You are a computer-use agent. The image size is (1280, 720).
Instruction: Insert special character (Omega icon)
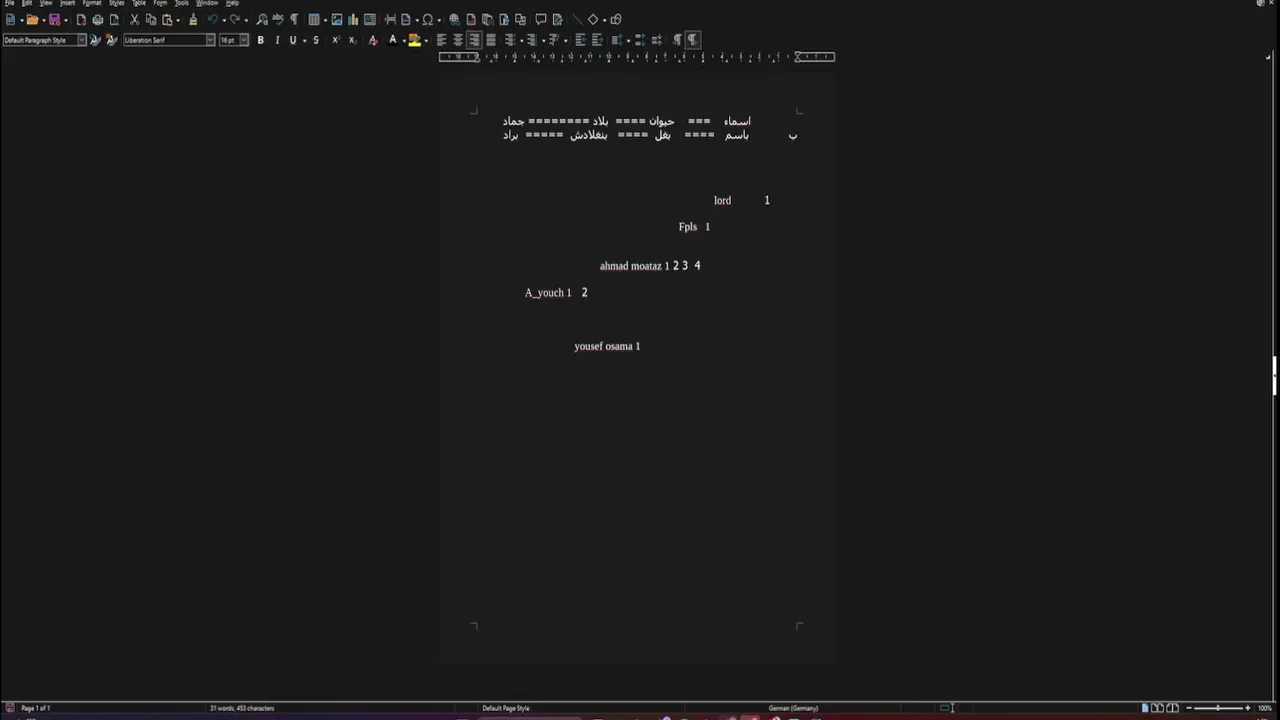[x=428, y=20]
